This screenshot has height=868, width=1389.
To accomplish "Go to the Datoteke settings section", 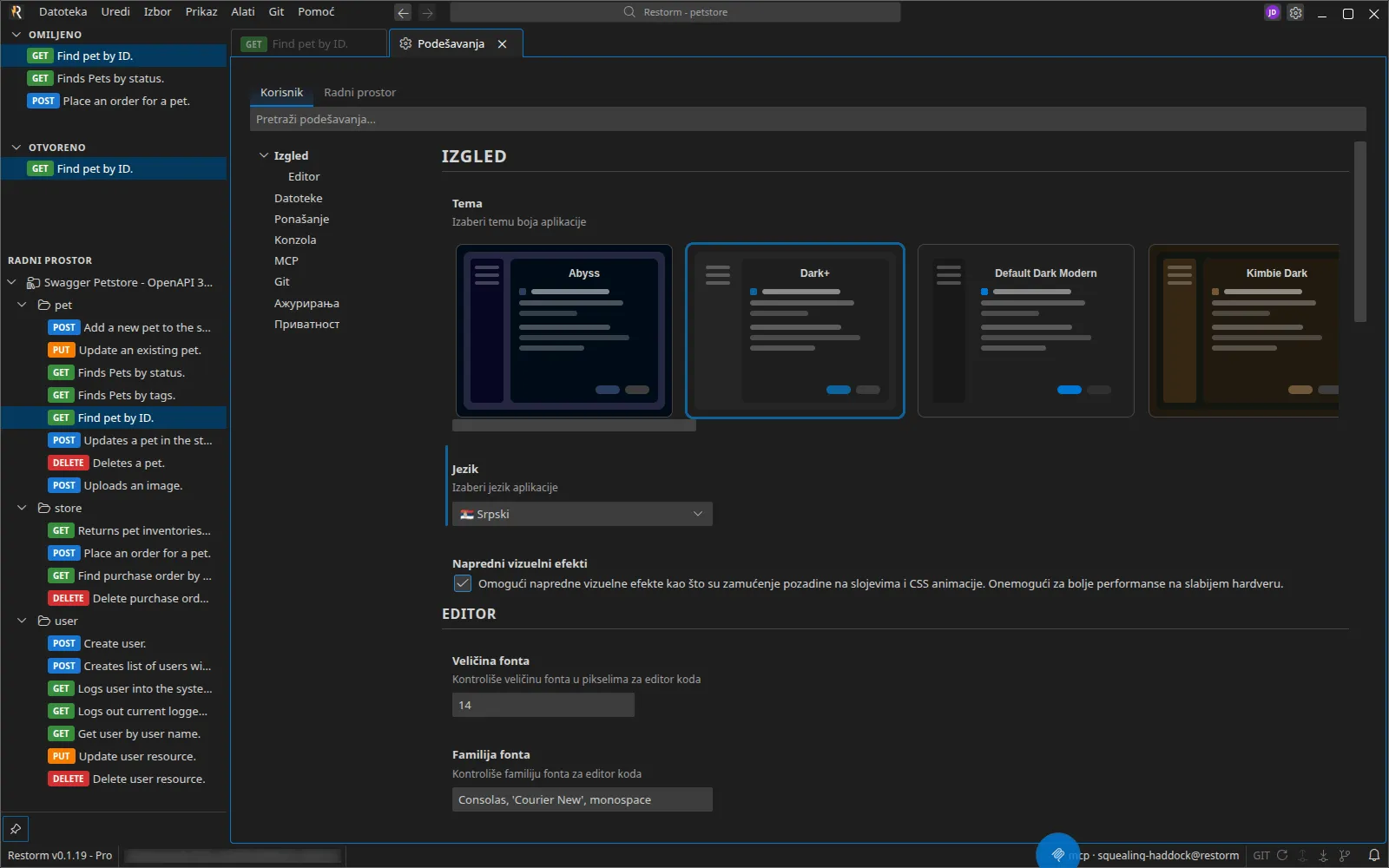I will click(x=298, y=198).
